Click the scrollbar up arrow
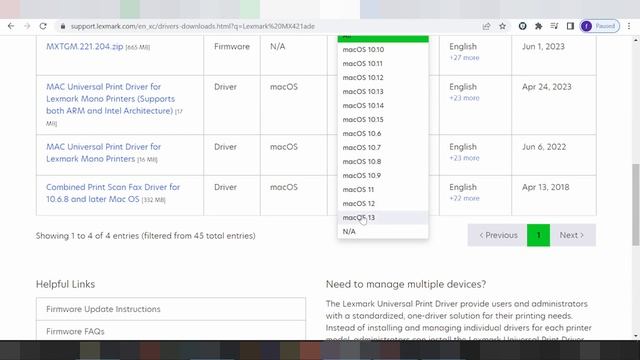 tap(636, 40)
